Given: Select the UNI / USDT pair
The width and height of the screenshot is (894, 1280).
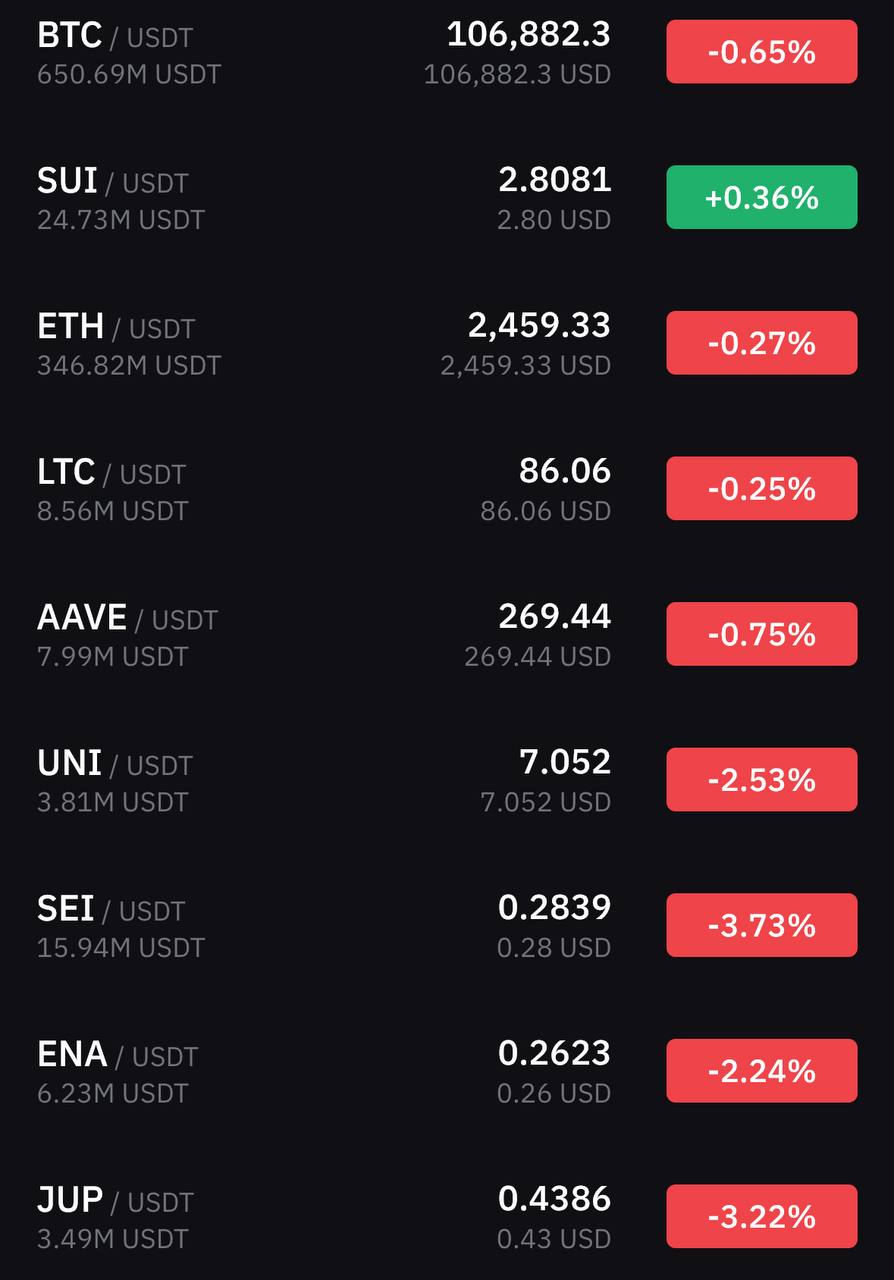Looking at the screenshot, I should pos(447,780).
